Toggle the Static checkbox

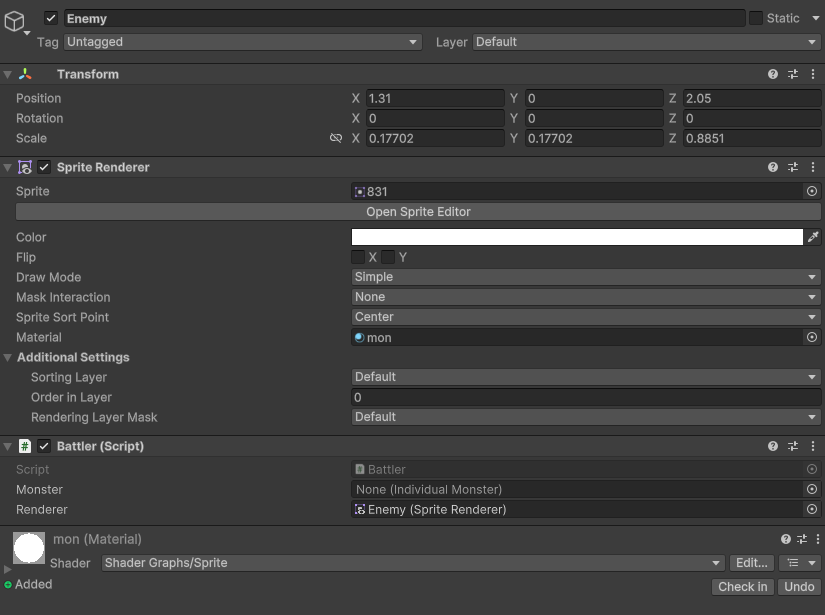click(x=756, y=18)
